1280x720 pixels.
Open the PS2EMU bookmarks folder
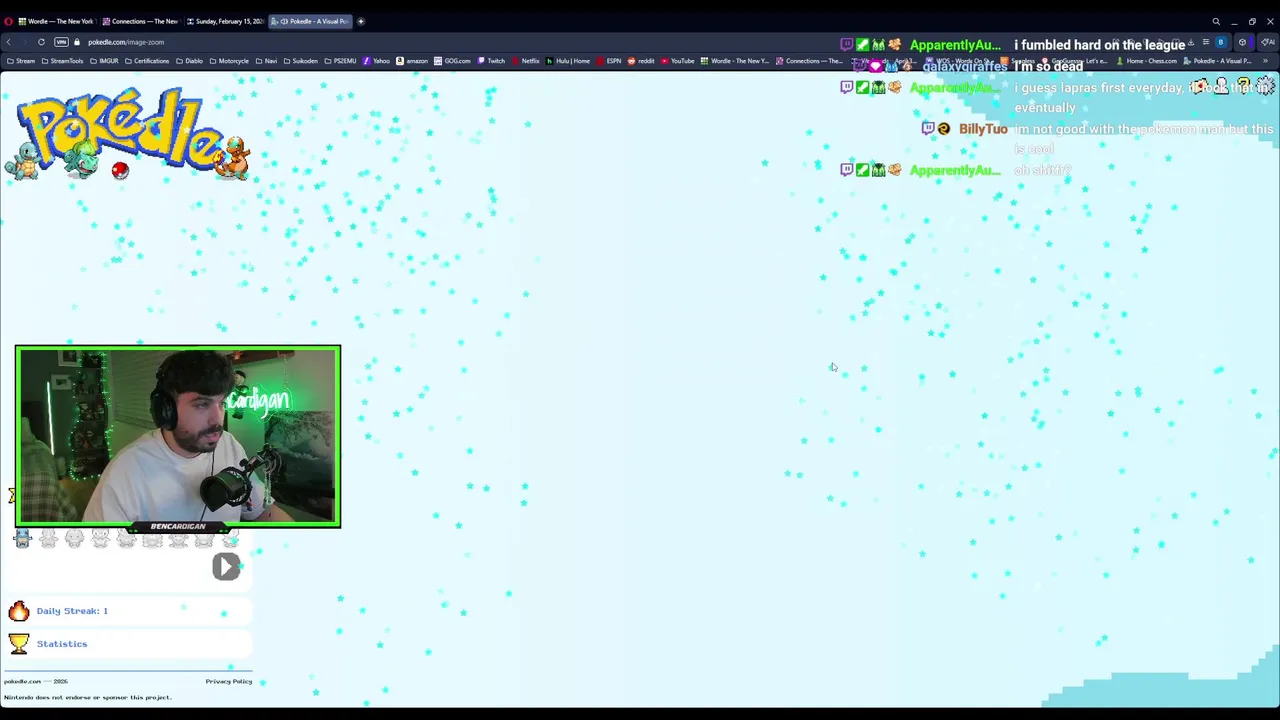[x=340, y=61]
